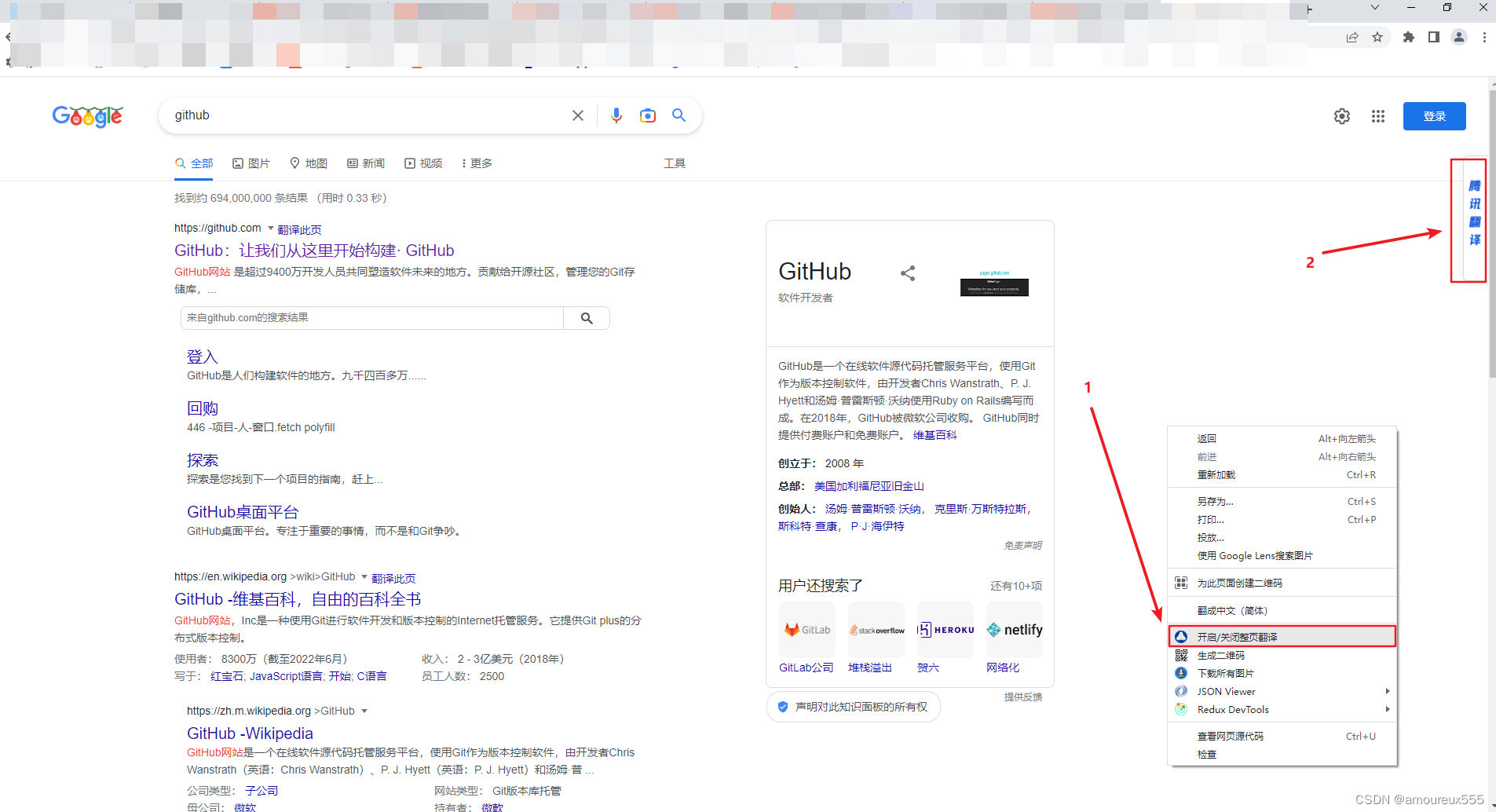The height and width of the screenshot is (812, 1496).
Task: Expand 还有10+项 in the related searches
Action: point(1016,585)
